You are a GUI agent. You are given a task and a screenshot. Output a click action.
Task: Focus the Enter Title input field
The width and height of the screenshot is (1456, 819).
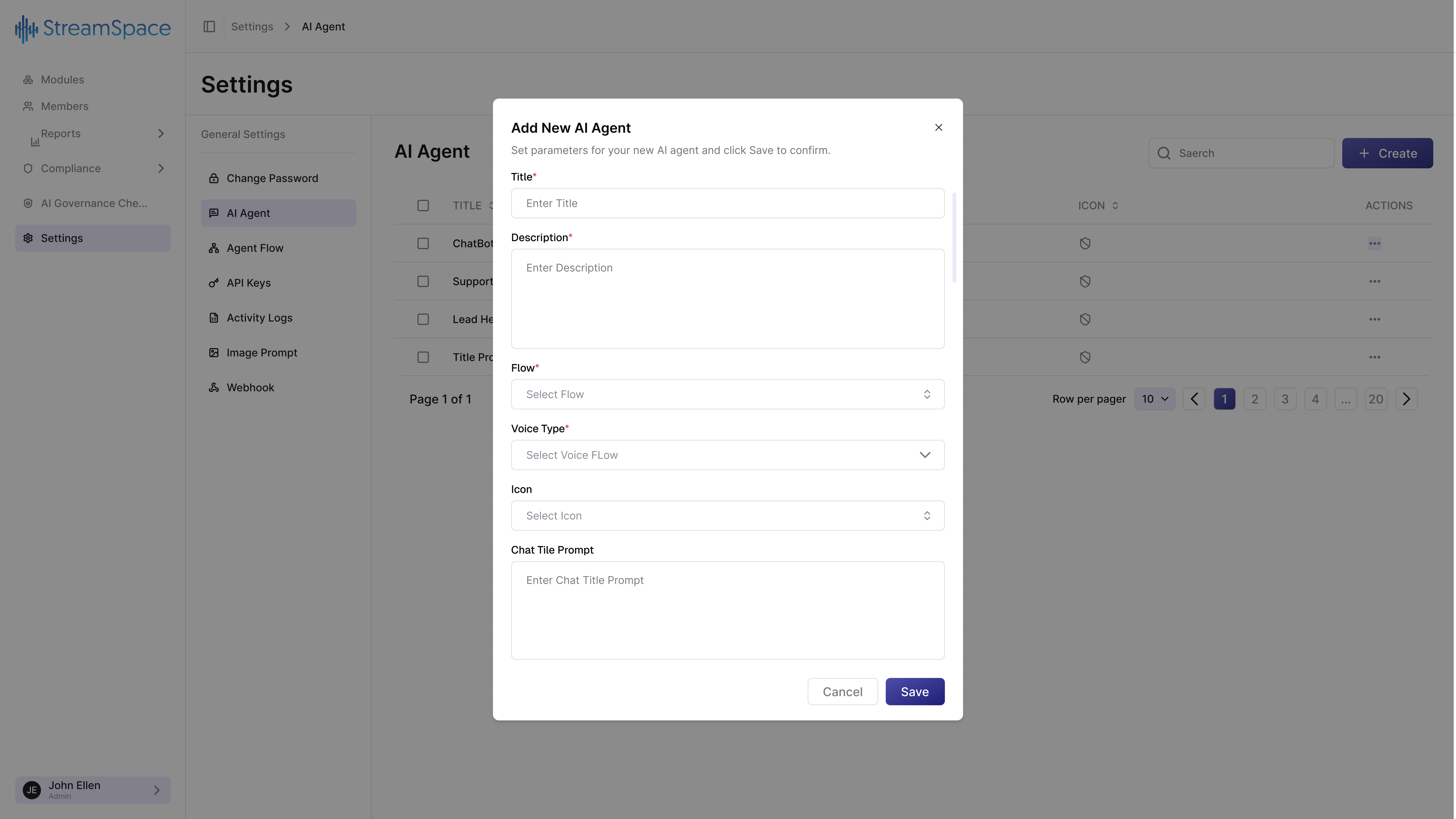[x=727, y=203]
